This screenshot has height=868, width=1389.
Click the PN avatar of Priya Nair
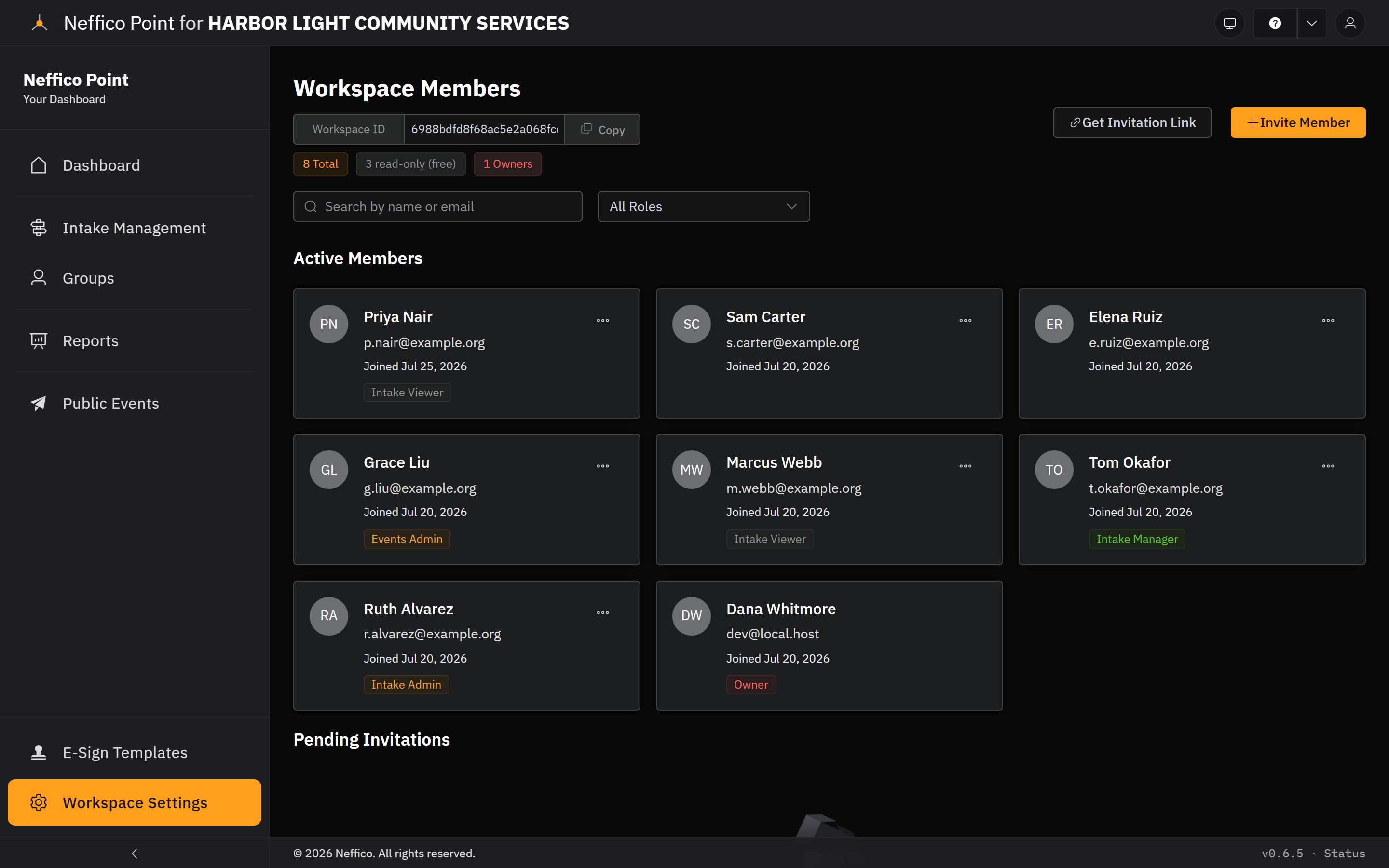(329, 324)
